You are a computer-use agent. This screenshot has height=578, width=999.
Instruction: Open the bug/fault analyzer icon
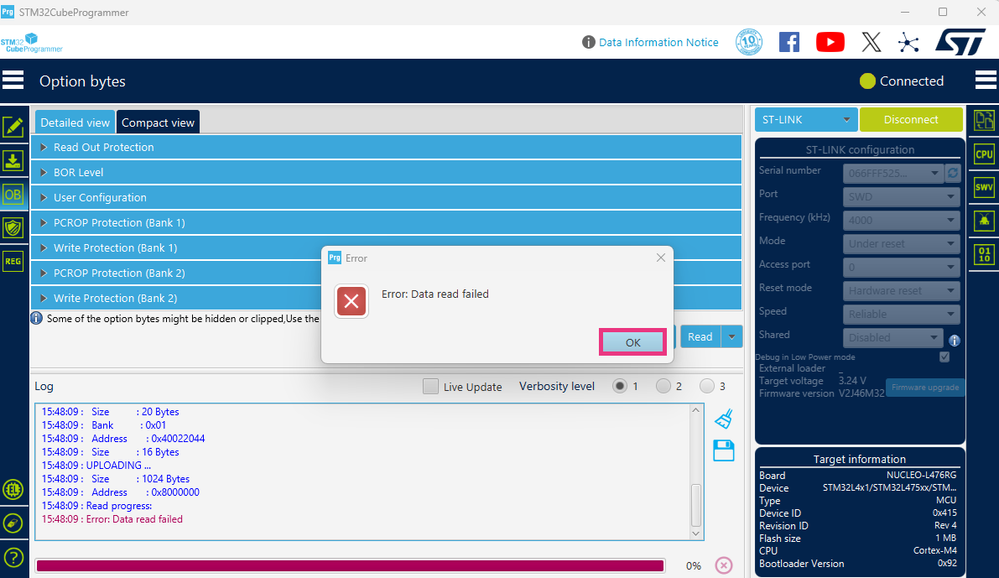[x=984, y=221]
